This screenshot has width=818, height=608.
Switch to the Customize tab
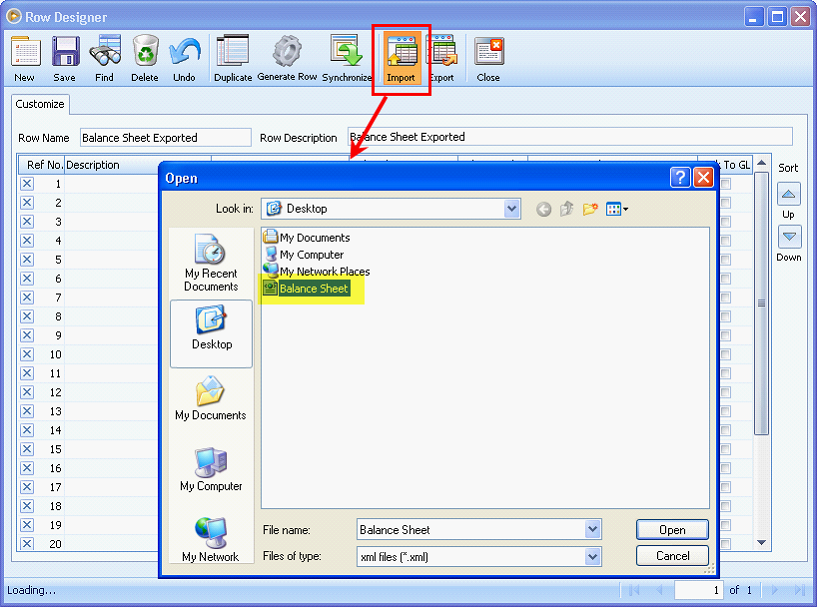39,104
